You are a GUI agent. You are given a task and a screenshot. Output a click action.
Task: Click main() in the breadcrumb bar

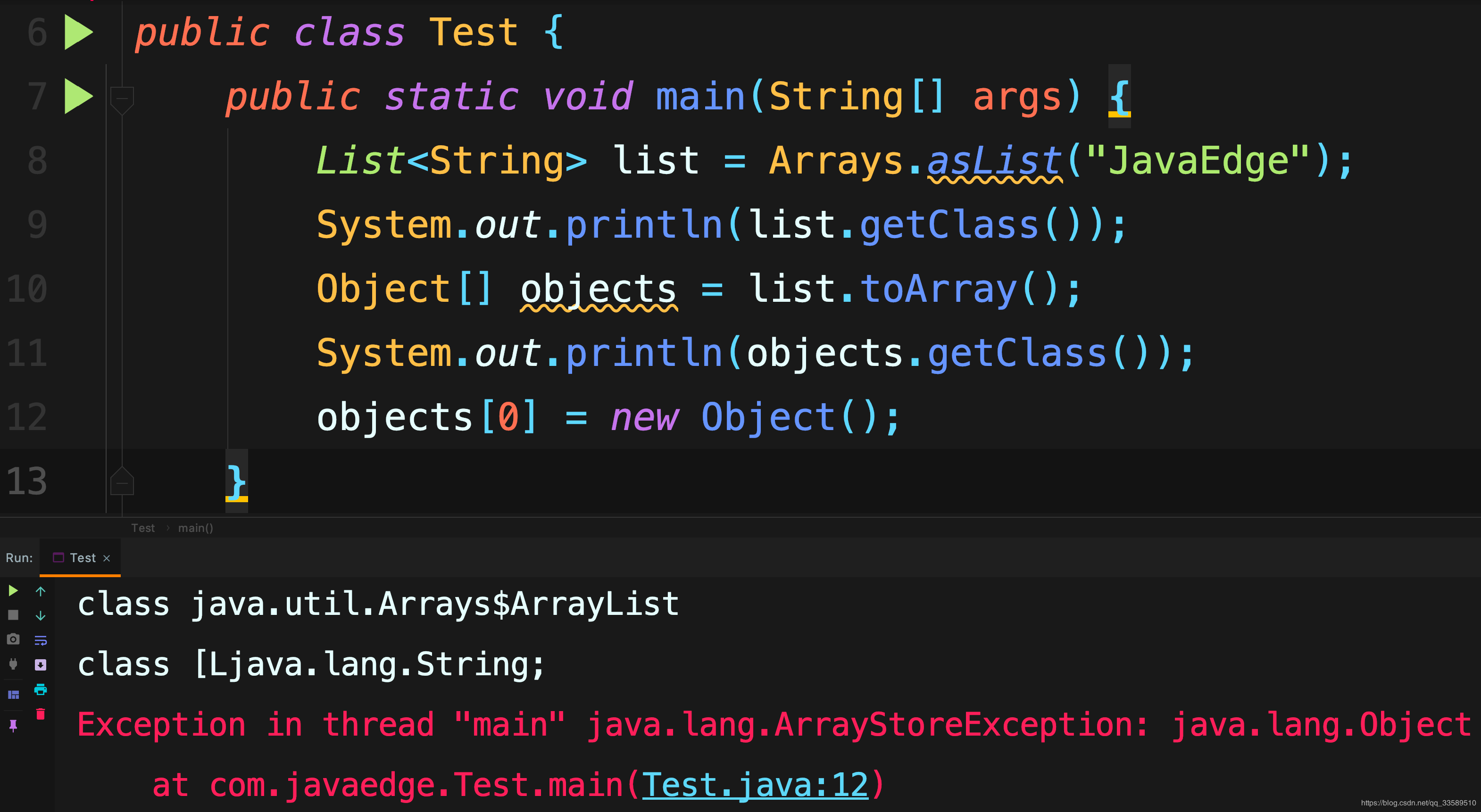coord(195,528)
